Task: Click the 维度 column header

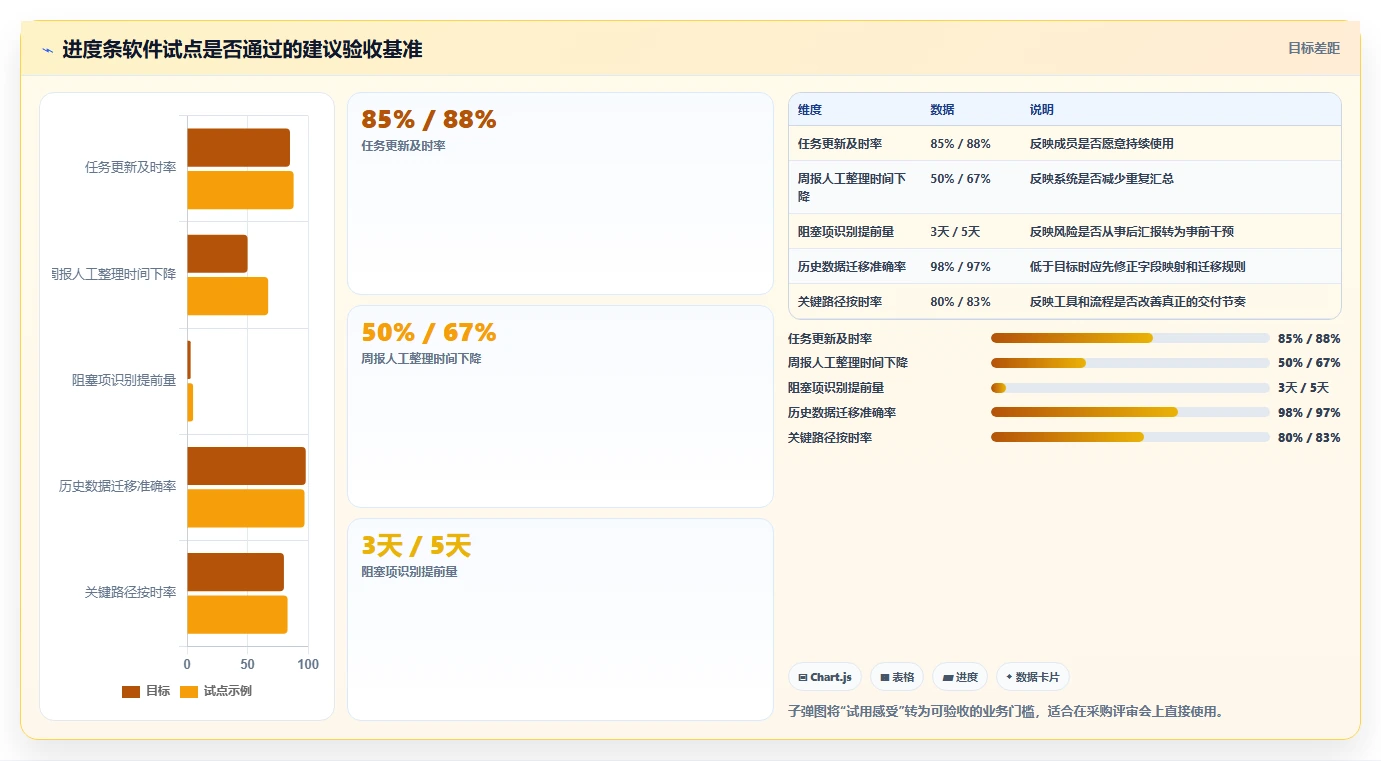Action: [x=810, y=110]
